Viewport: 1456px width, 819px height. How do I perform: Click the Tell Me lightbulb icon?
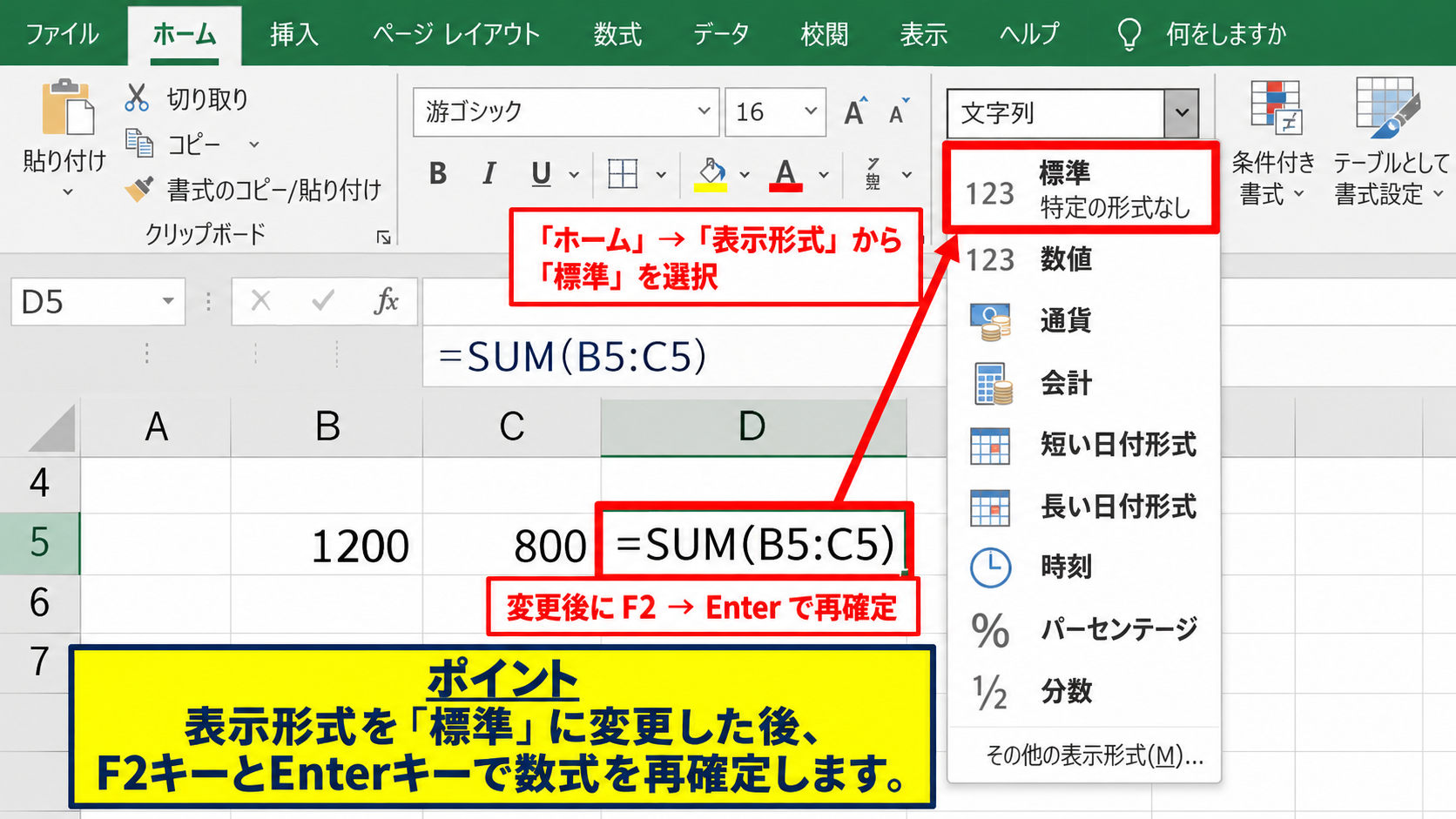point(1129,35)
